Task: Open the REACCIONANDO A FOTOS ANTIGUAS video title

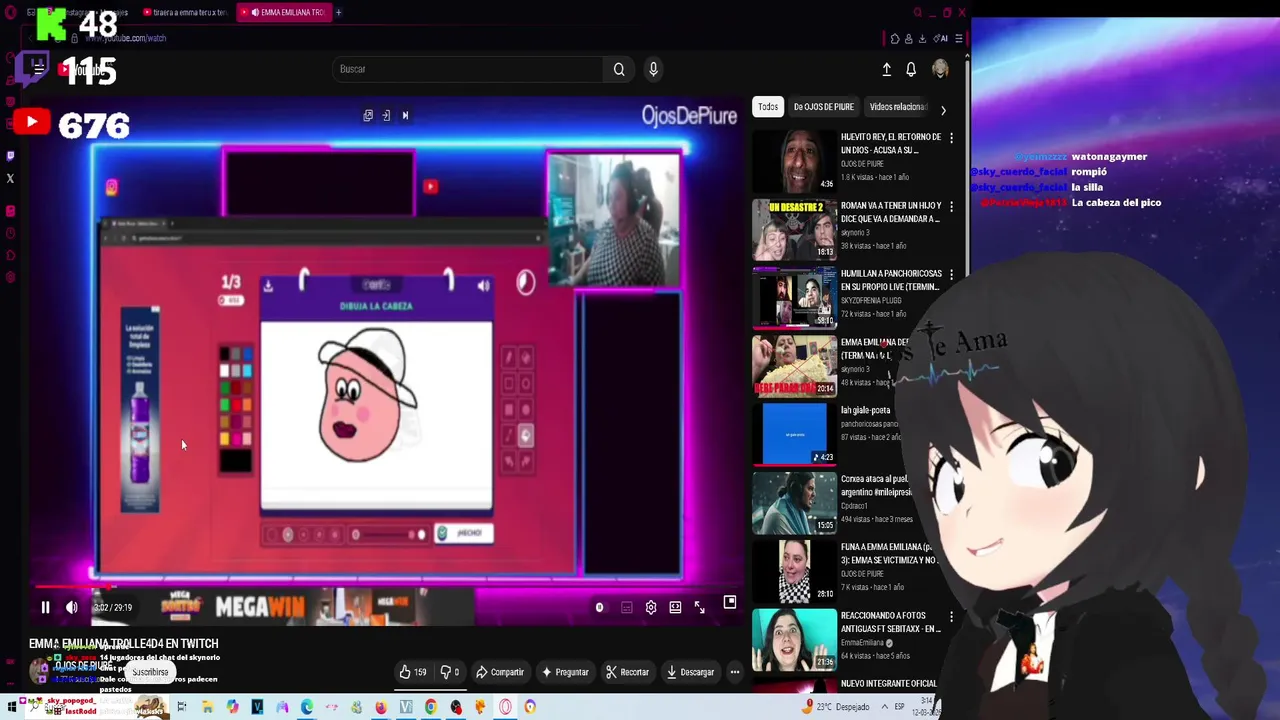Action: pyautogui.click(x=891, y=622)
